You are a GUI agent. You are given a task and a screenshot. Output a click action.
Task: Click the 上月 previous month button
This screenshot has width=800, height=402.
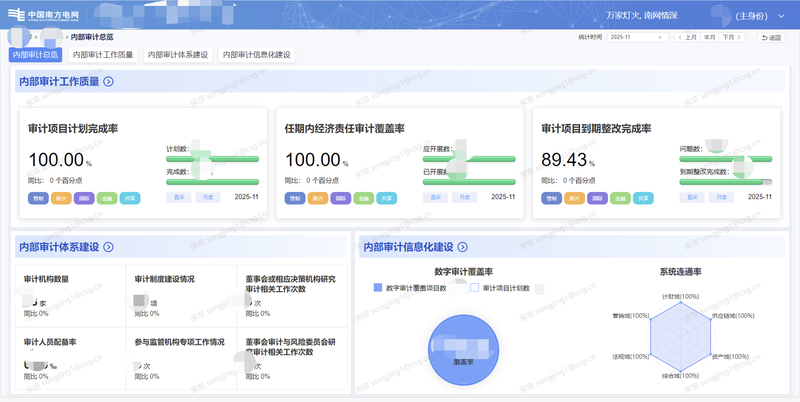pyautogui.click(x=687, y=37)
